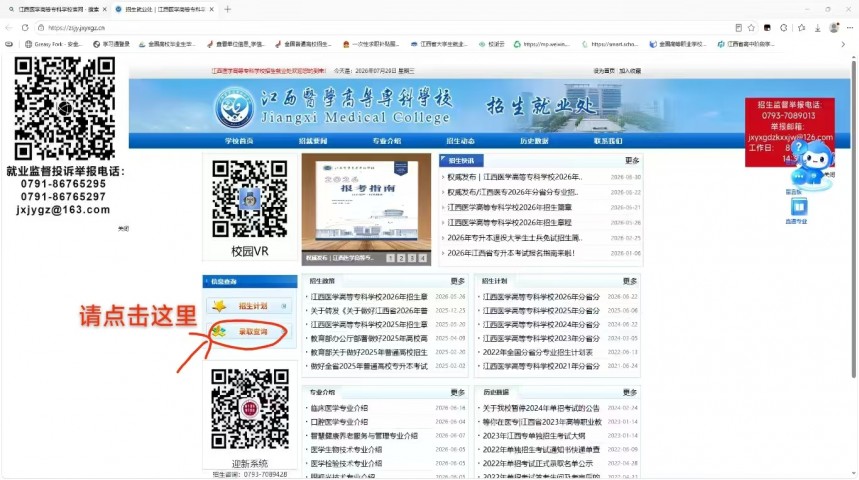This screenshot has height=480, width=859.
Task: Open the 校讯云 bookmark
Action: point(491,44)
